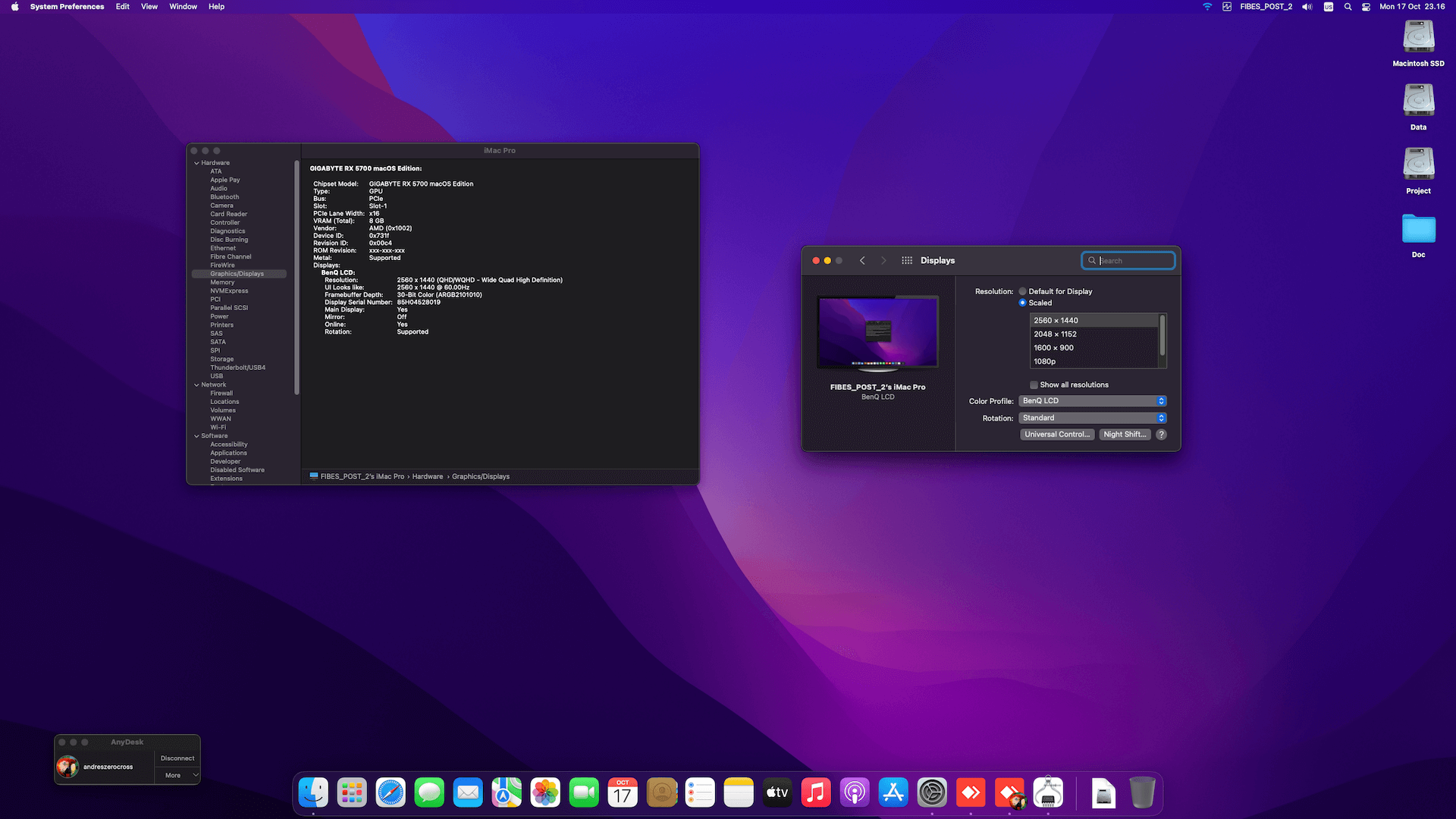Viewport: 1456px width, 819px height.
Task: Open the Mail app in the Dock
Action: pyautogui.click(x=468, y=793)
